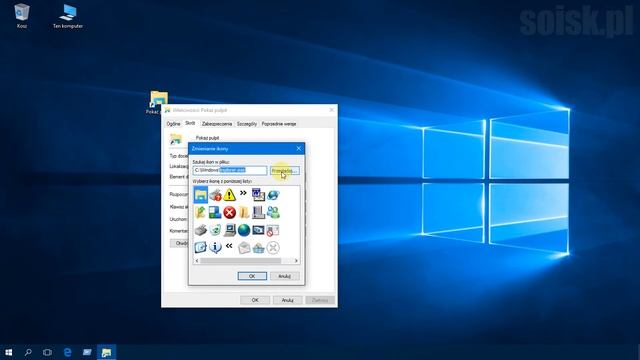This screenshot has height=360, width=640.
Task: Select the desktop computer icon in list
Action: click(229, 230)
